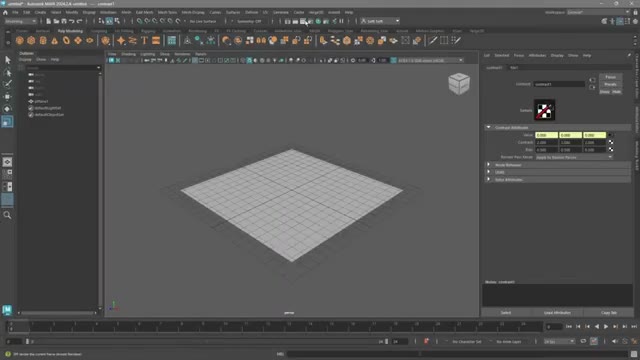Pick the Lasso select tool in toolbox
Image resolution: width=640 pixels, height=360 pixels.
(x=7, y=72)
